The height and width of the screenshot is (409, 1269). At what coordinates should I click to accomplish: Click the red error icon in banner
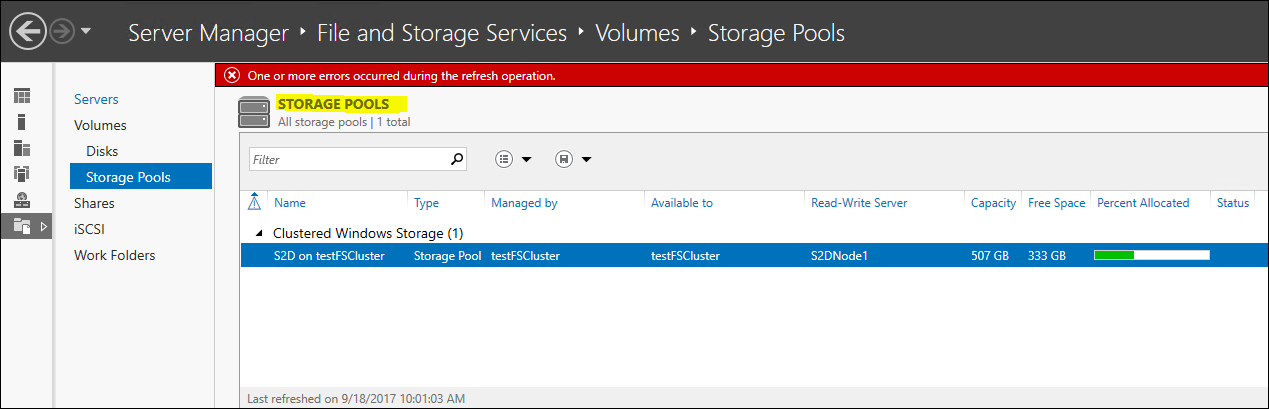coord(232,75)
